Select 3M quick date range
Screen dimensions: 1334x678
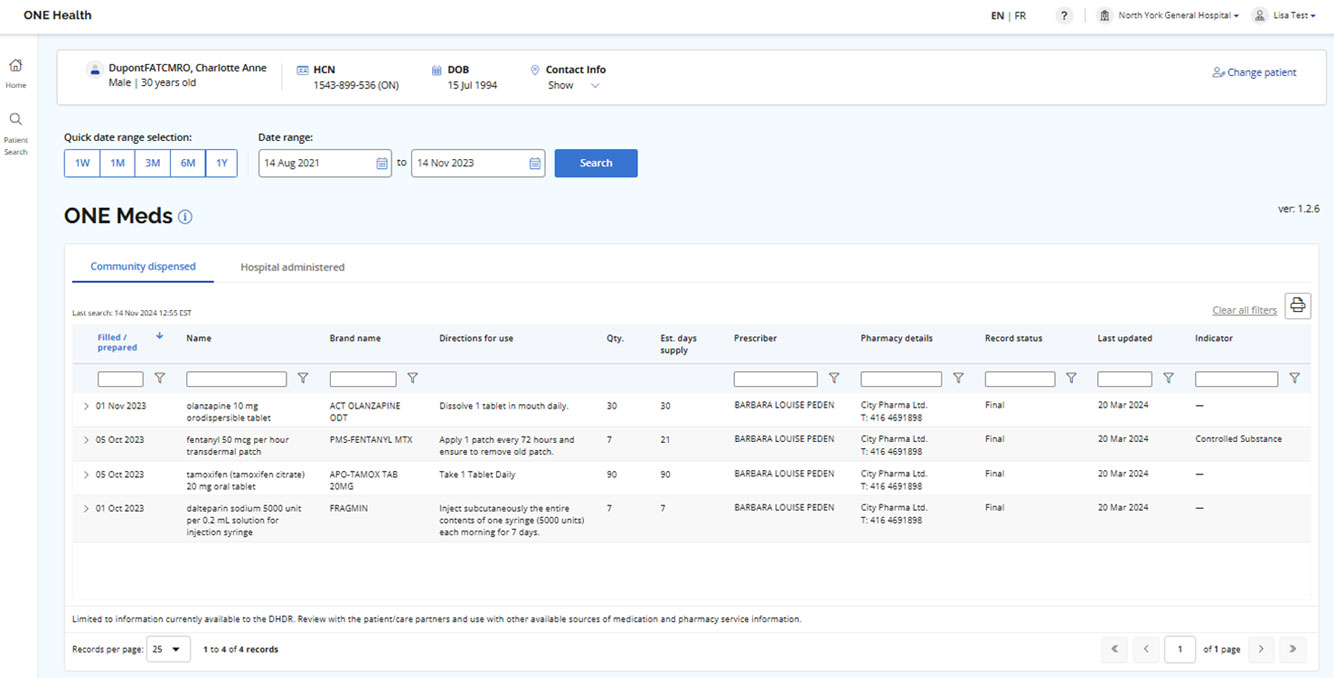[152, 163]
